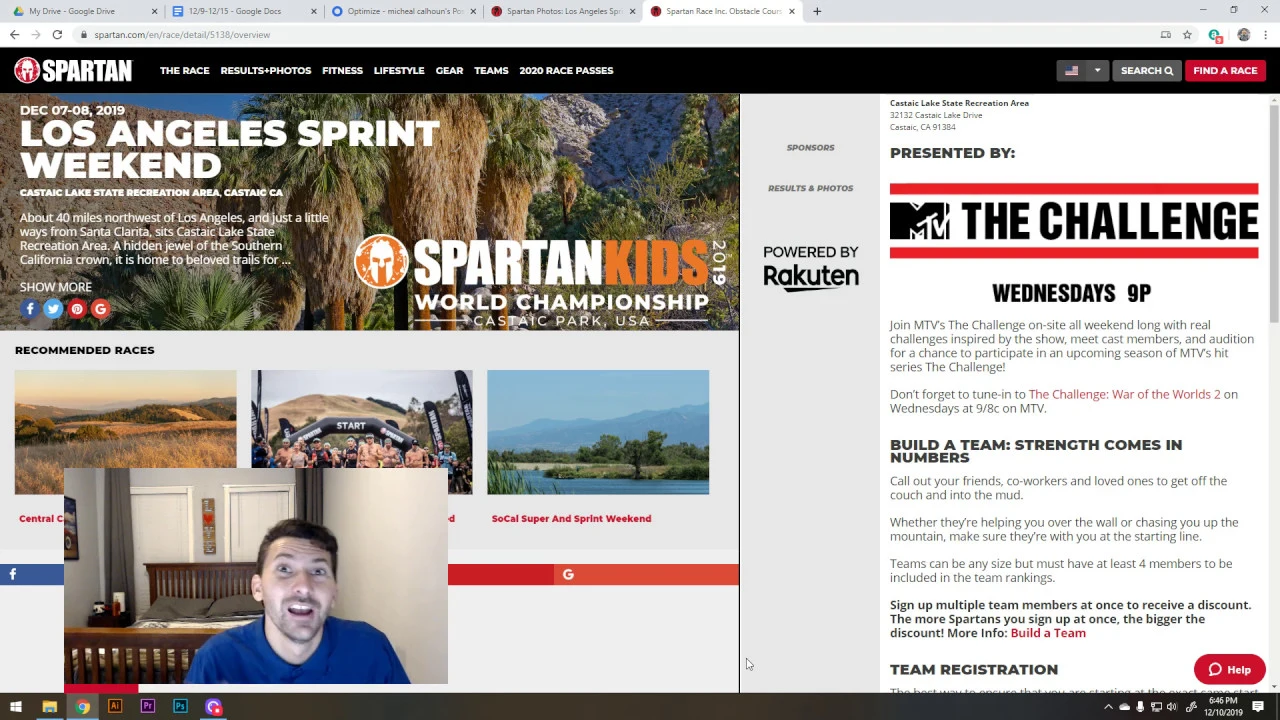The height and width of the screenshot is (720, 1280).
Task: Open The Challenge: War of the Worlds 2 link
Action: pos(1124,394)
